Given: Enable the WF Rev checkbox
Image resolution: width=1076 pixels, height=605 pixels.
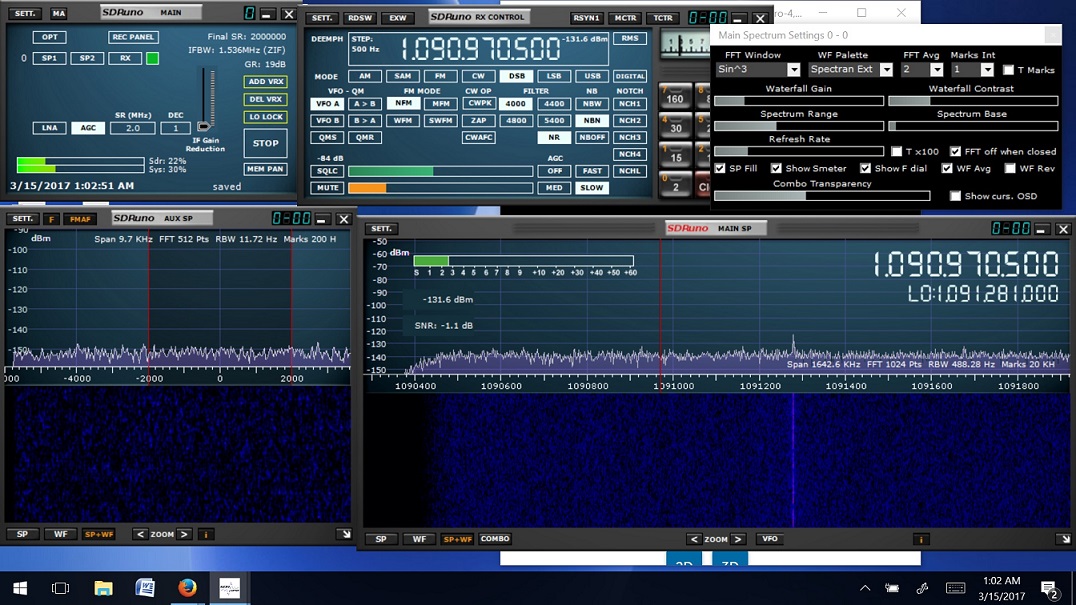Looking at the screenshot, I should (1010, 168).
